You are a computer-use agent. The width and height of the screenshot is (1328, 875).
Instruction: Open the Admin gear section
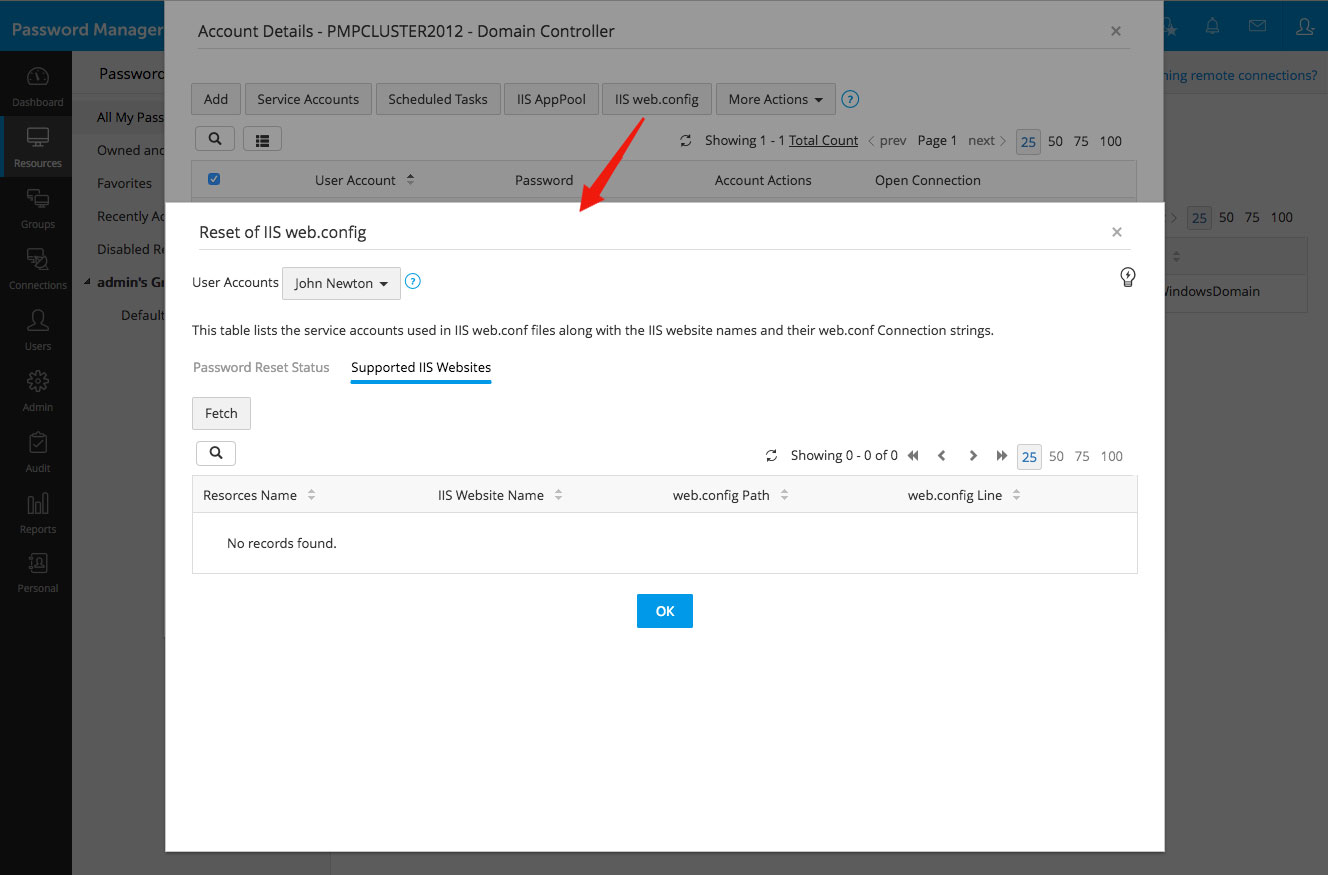[x=37, y=392]
